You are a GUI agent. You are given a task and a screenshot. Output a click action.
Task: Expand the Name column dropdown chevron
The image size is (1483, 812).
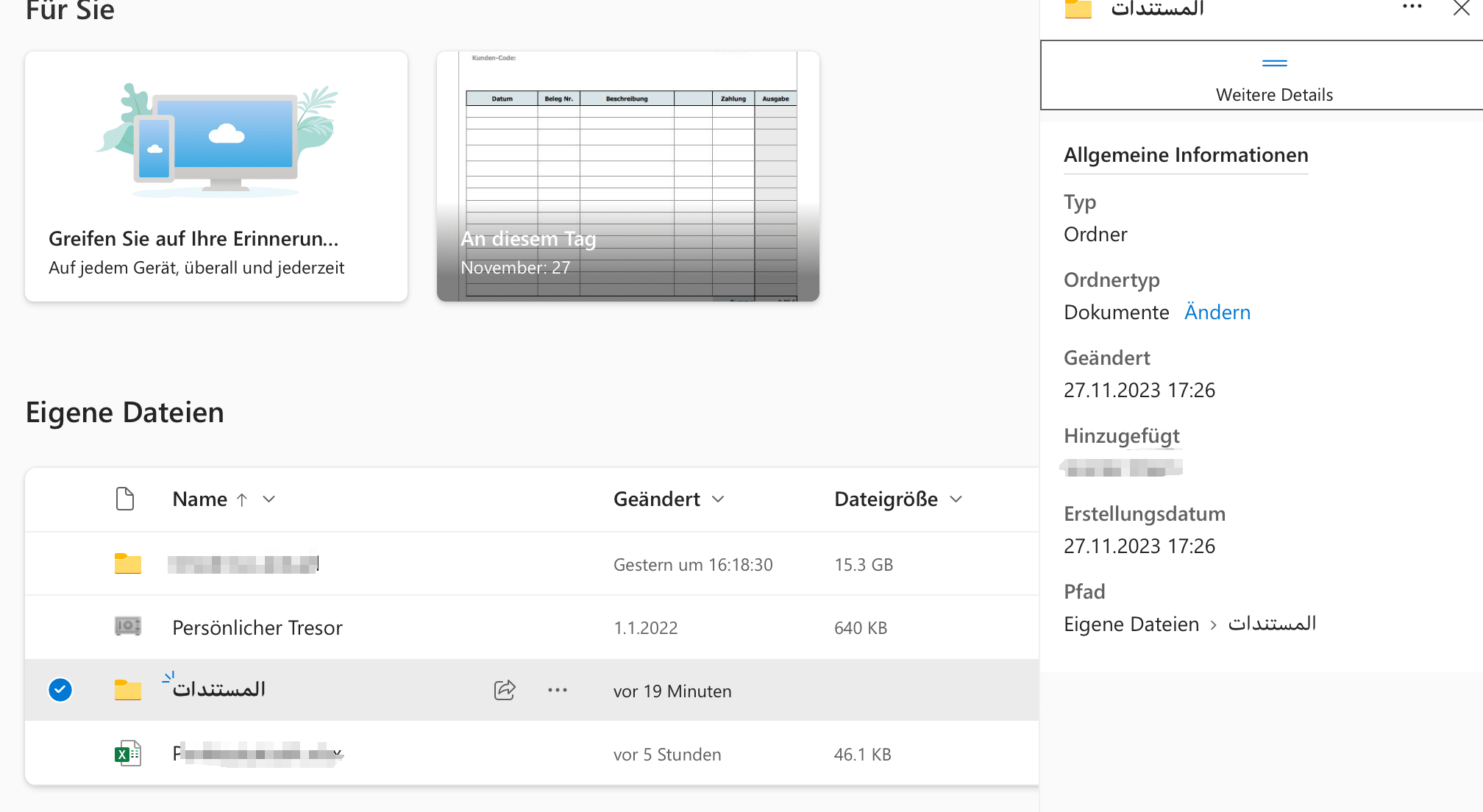point(269,499)
